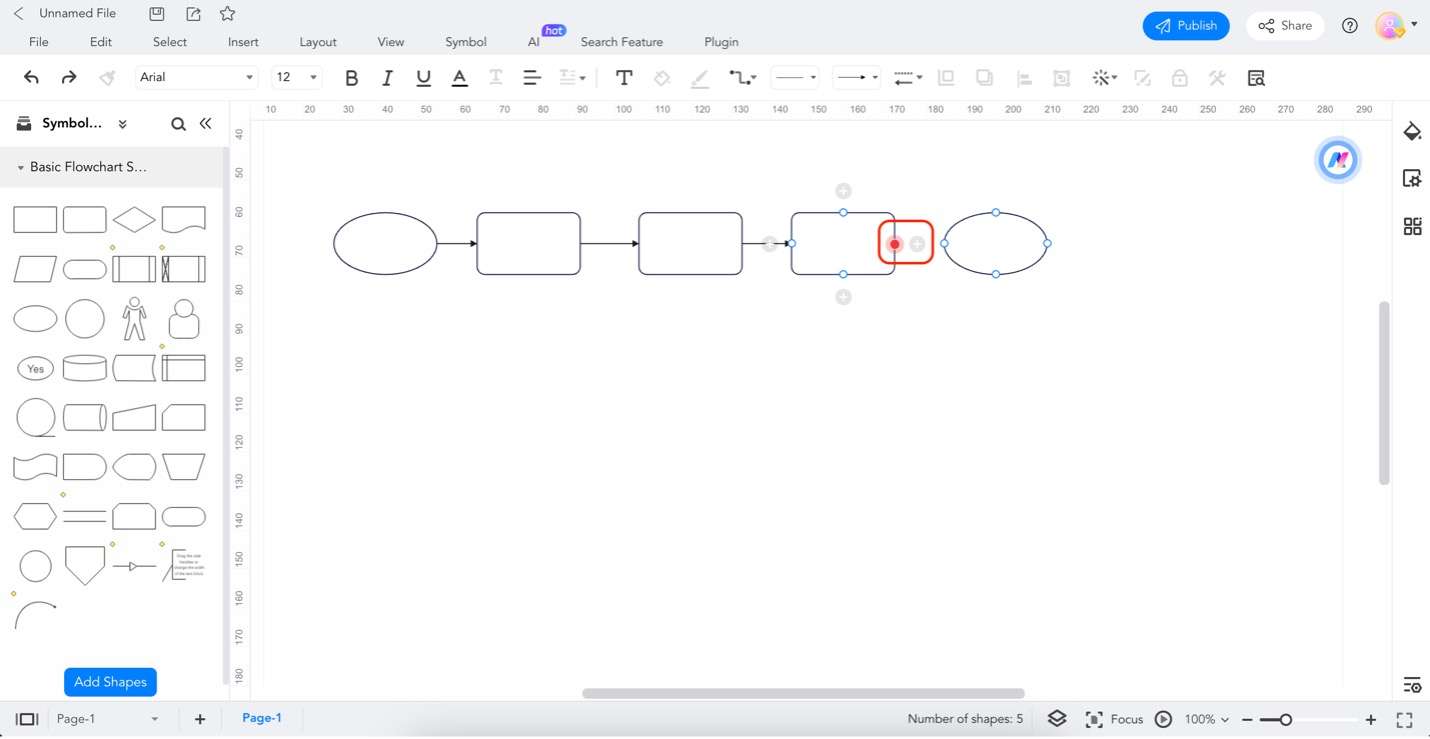
Task: Go back with the left arrow
Action: tap(18, 14)
